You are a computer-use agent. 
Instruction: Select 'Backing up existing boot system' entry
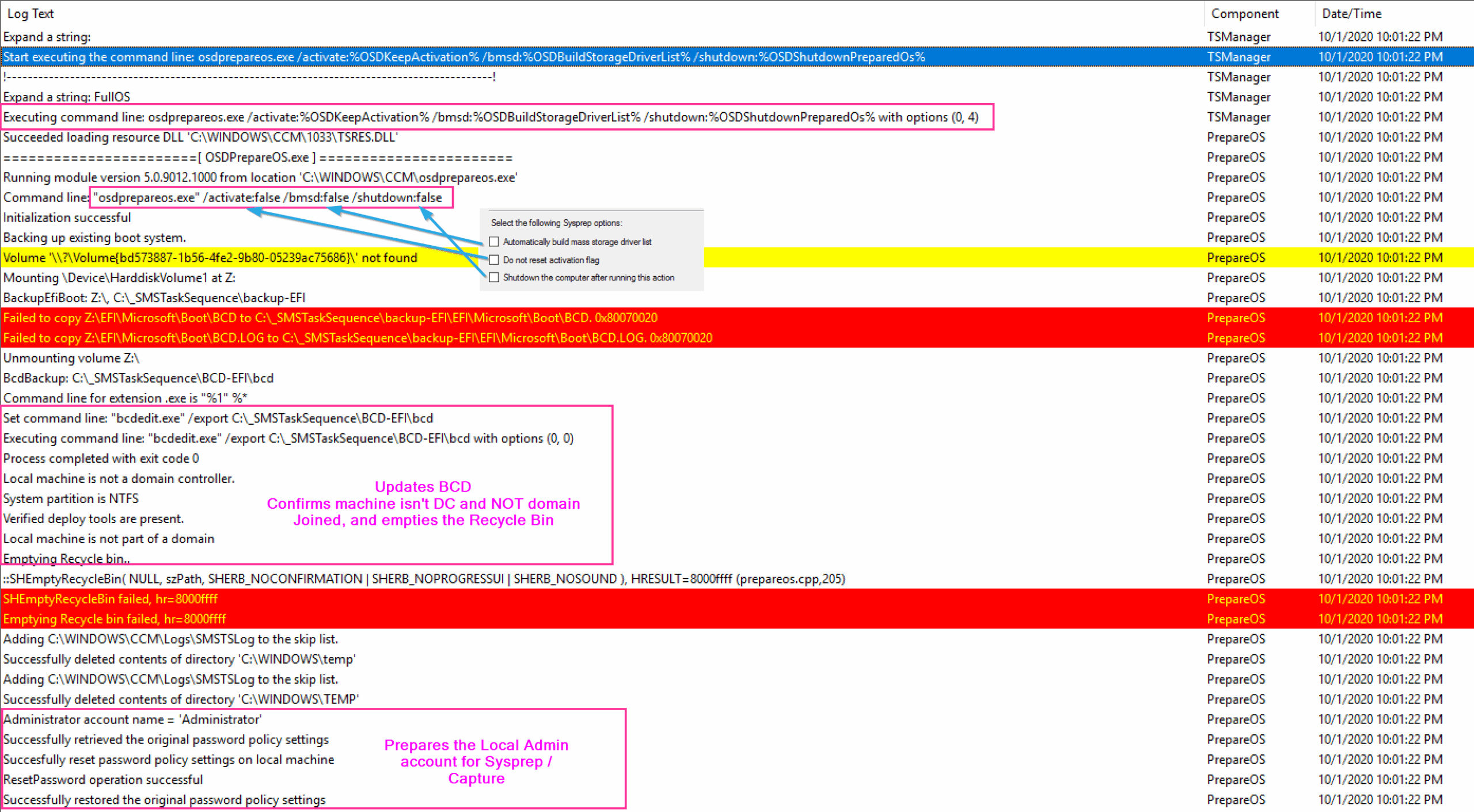pos(94,238)
